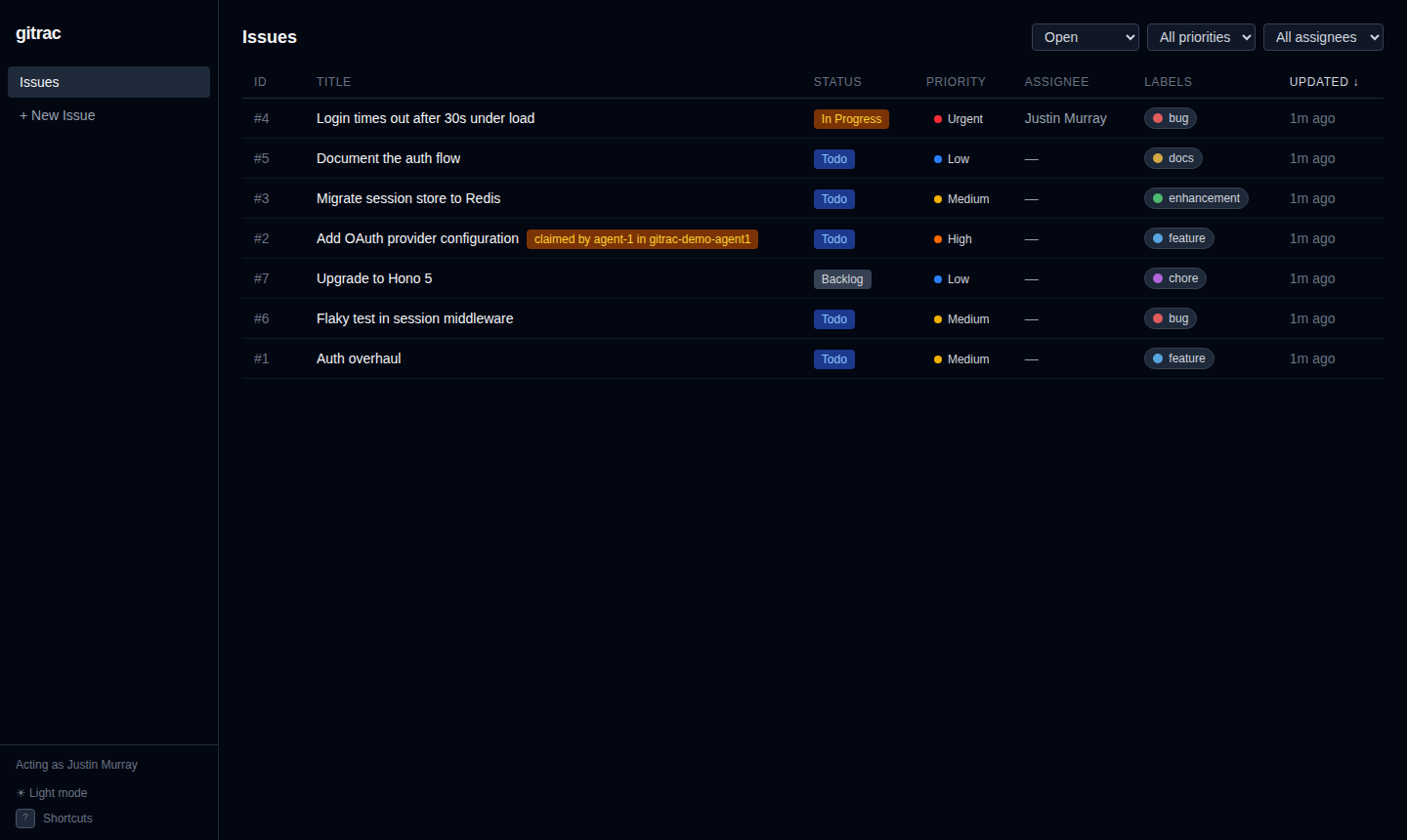Click the enhancement label chip
Image resolution: width=1407 pixels, height=840 pixels.
pyautogui.click(x=1196, y=198)
